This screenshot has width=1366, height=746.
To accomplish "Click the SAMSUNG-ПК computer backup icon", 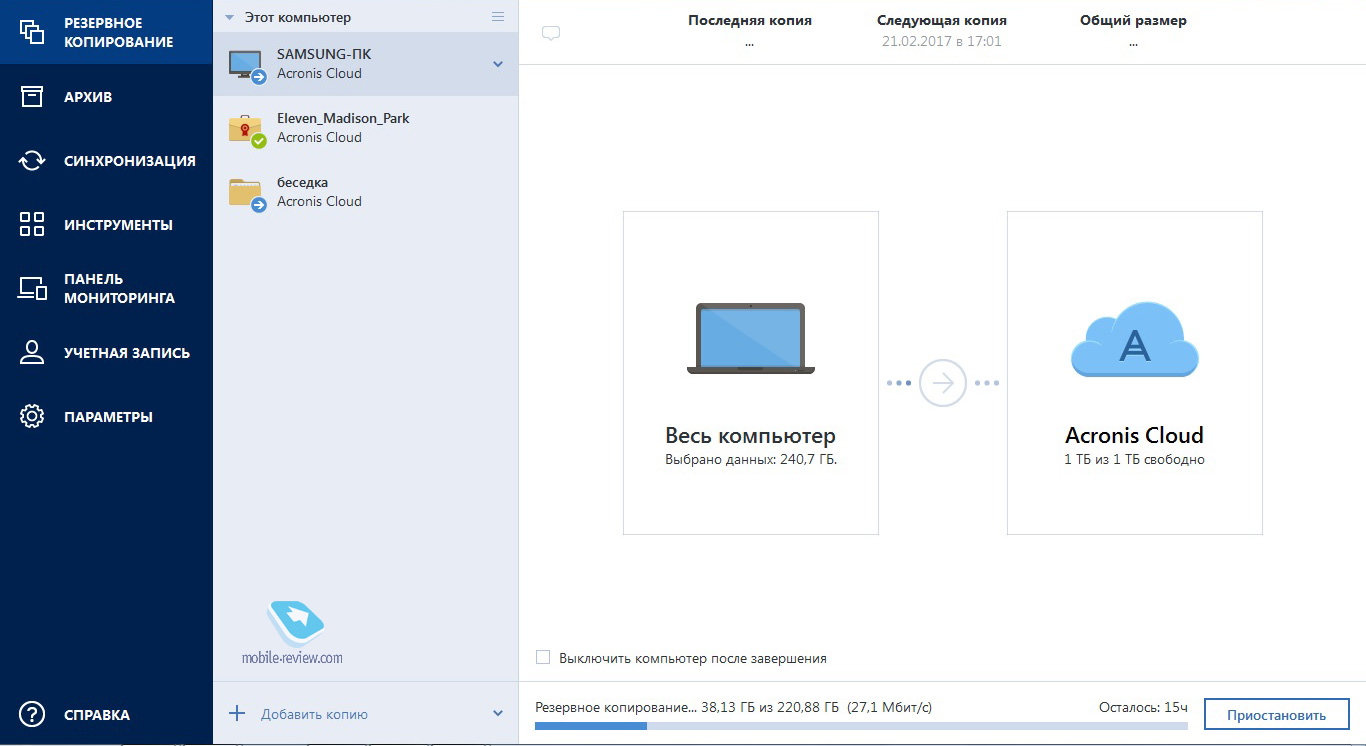I will coord(246,66).
